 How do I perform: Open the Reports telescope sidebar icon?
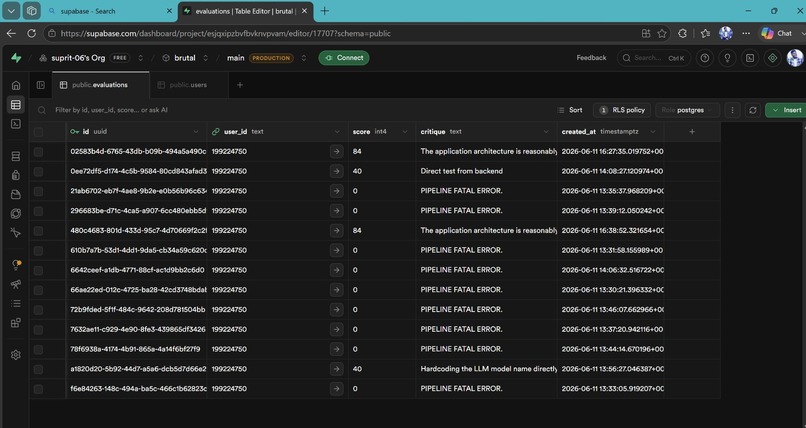tap(16, 284)
